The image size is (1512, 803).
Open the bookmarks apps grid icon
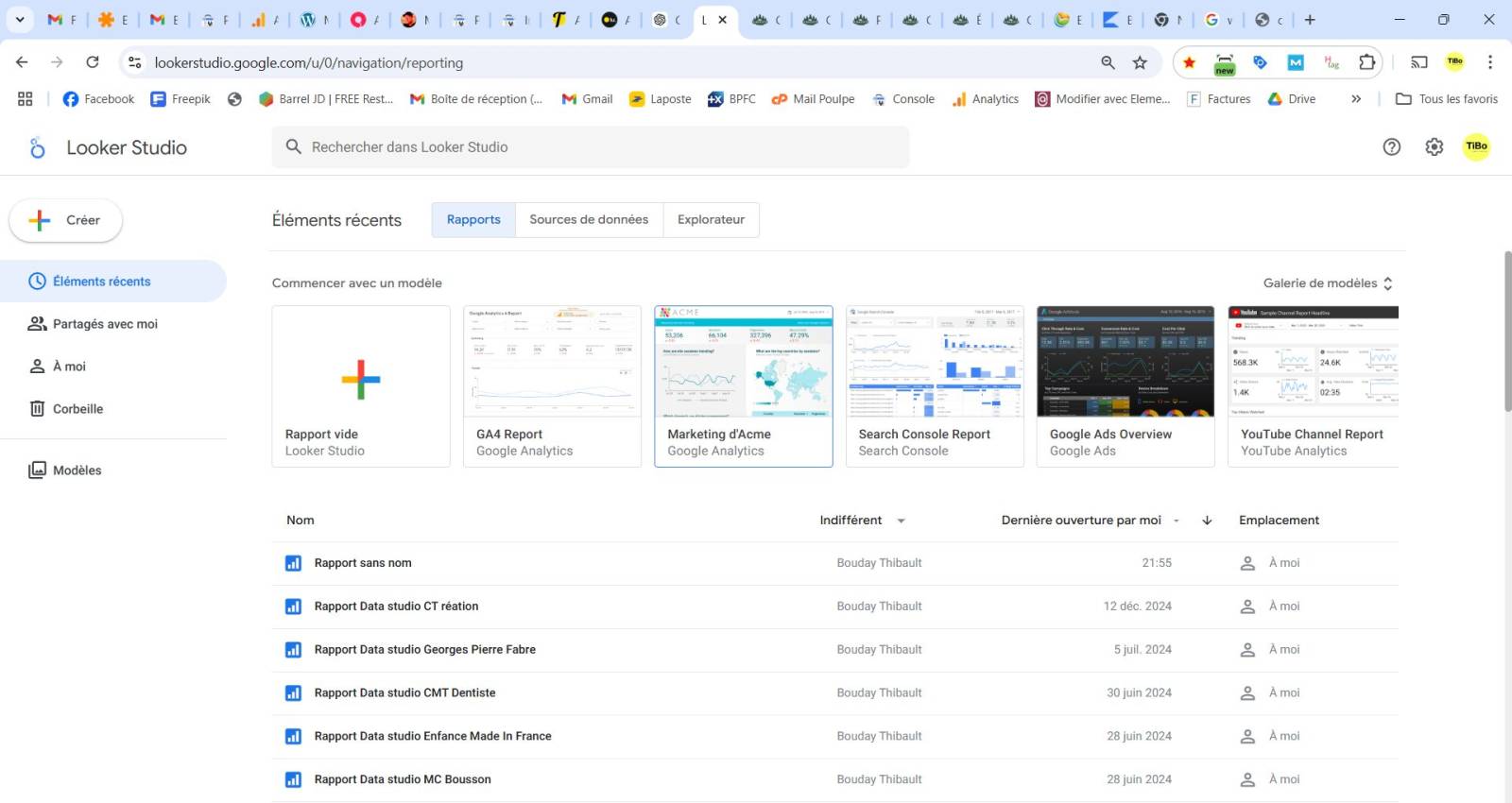coord(26,98)
